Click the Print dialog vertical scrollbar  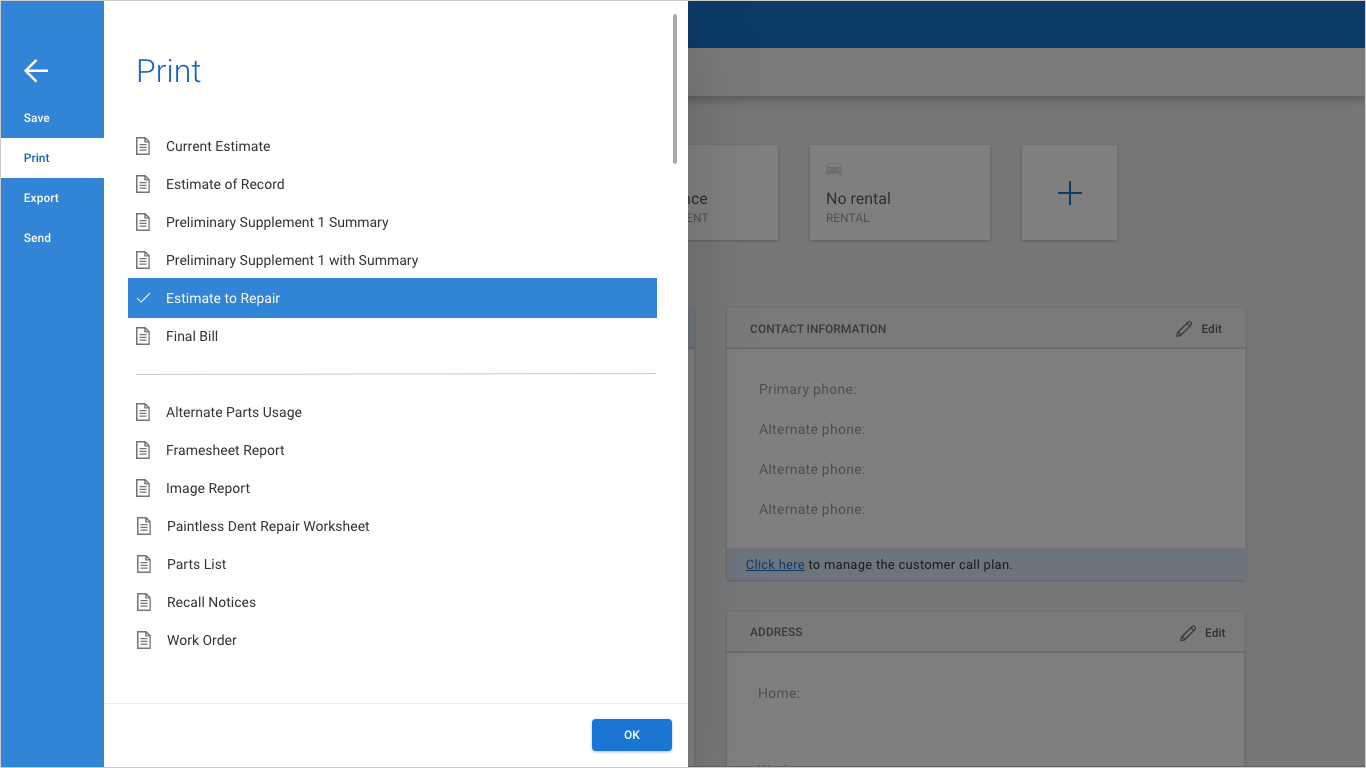676,88
